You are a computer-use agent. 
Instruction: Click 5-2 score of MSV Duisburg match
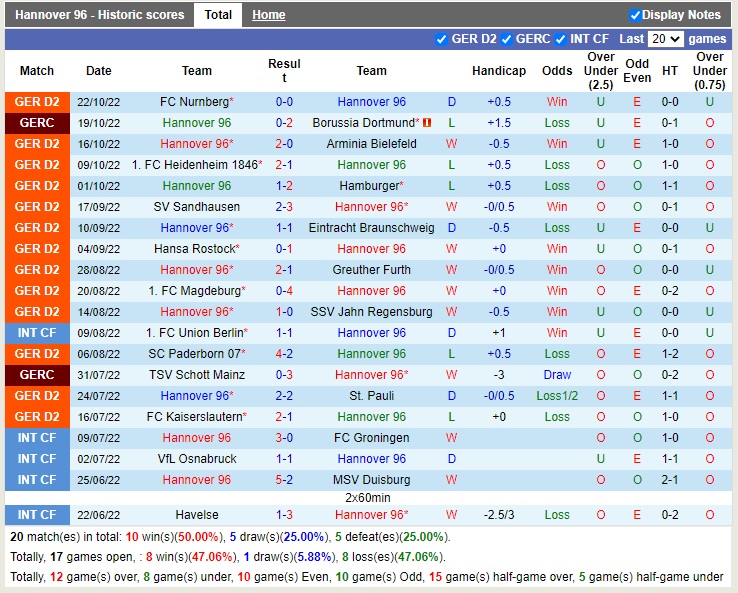[284, 480]
